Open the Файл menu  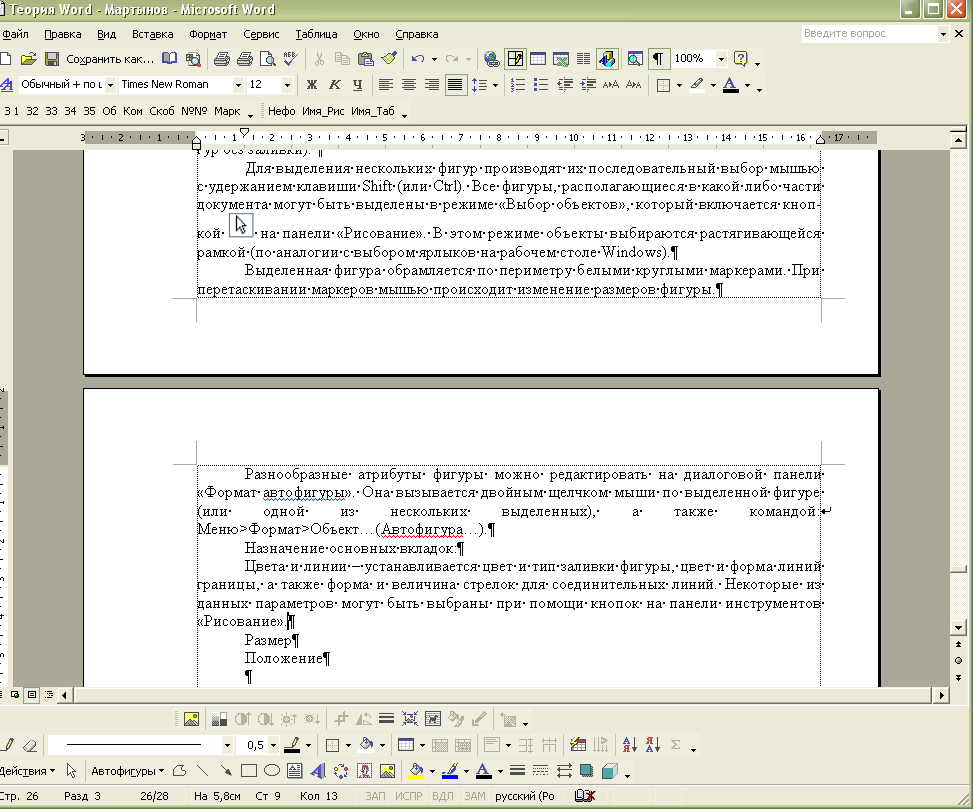[15, 34]
